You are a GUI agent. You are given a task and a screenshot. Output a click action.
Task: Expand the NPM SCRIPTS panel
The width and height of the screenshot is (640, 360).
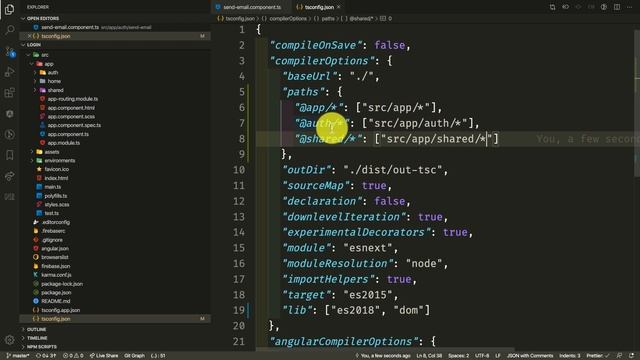click(42, 347)
